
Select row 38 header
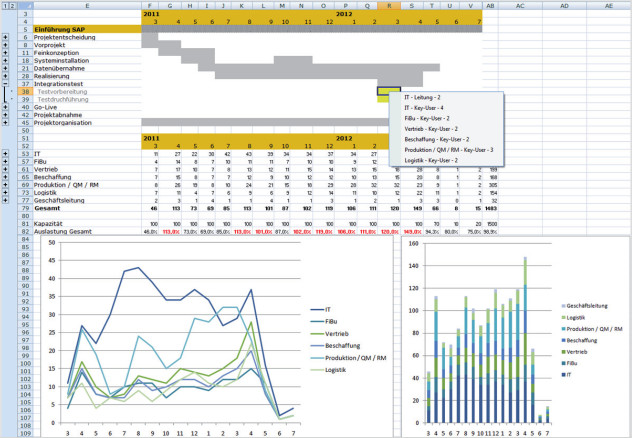(26, 91)
